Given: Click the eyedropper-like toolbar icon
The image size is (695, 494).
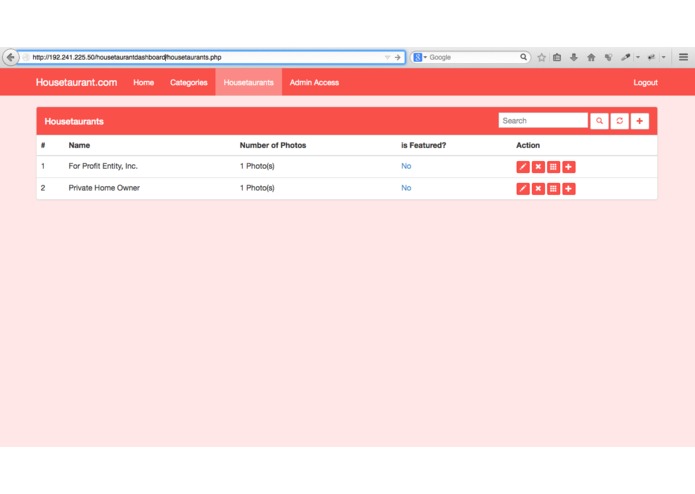Looking at the screenshot, I should click(625, 57).
